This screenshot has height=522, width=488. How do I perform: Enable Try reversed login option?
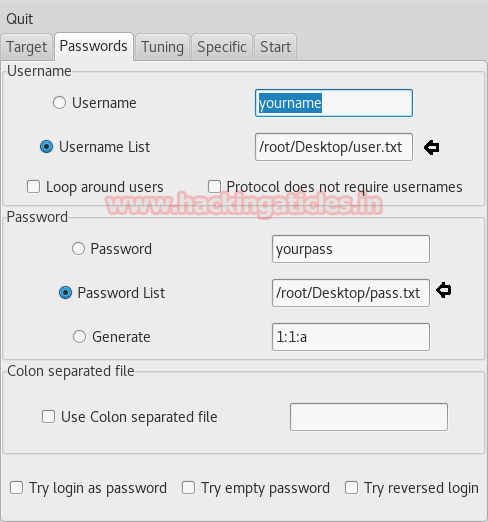pyautogui.click(x=351, y=488)
